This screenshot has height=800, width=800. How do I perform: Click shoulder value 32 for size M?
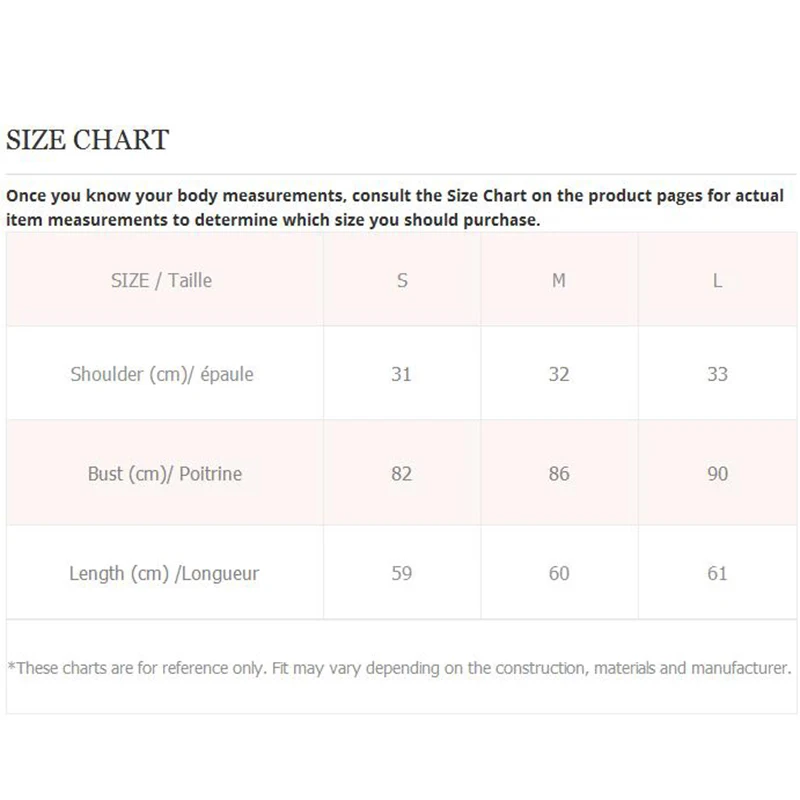(x=559, y=374)
